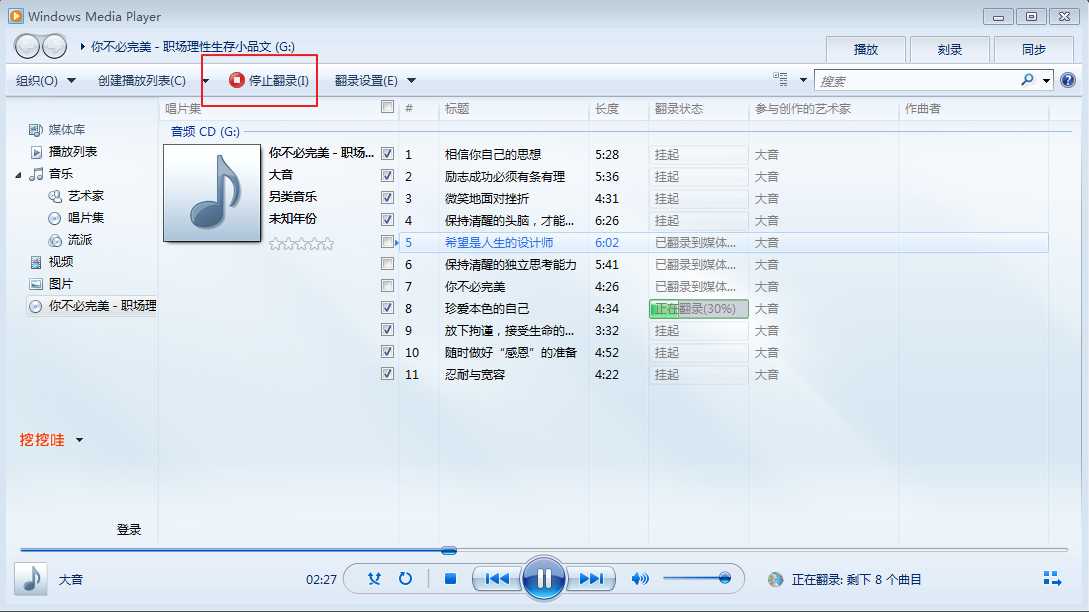Mute the player volume
This screenshot has width=1089, height=612.
(x=640, y=579)
